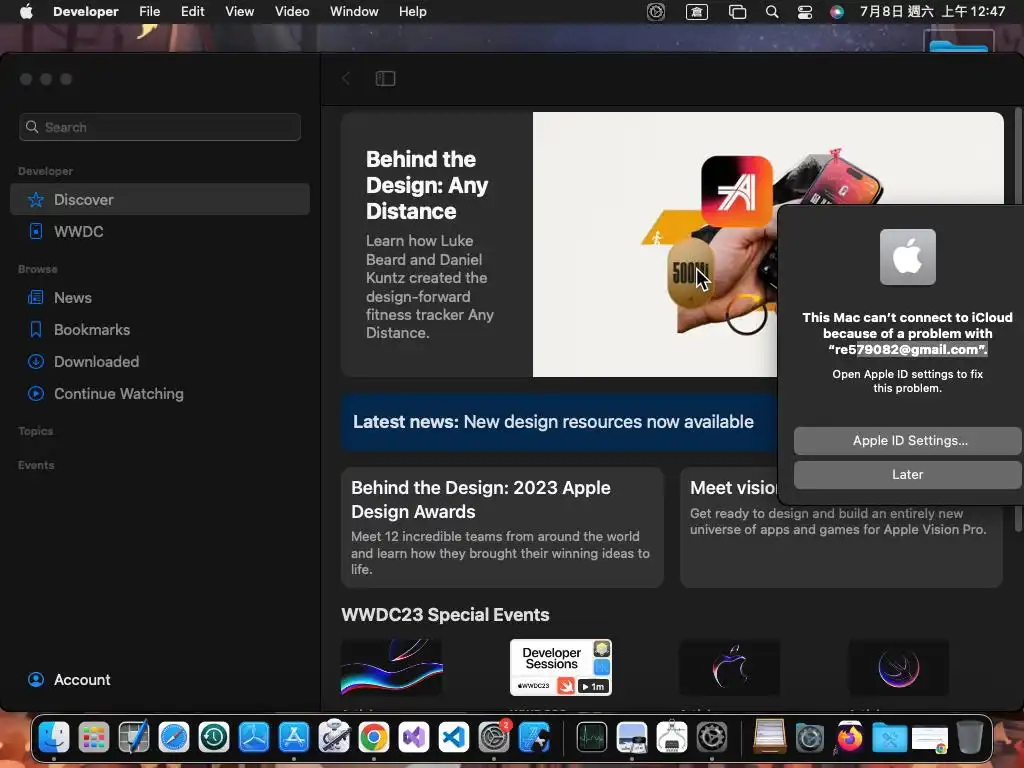Image resolution: width=1024 pixels, height=768 pixels.
Task: Click the date and time in menu bar
Action: pos(932,12)
